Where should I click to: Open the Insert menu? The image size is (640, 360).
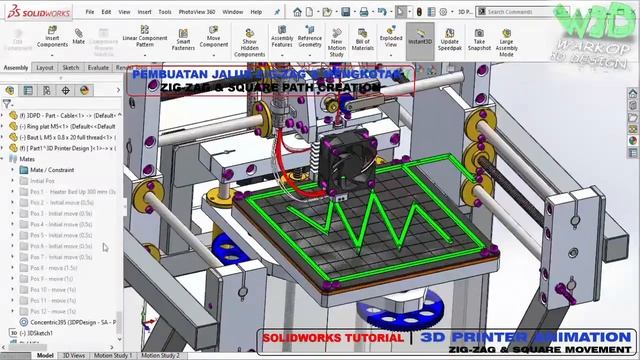coord(144,12)
